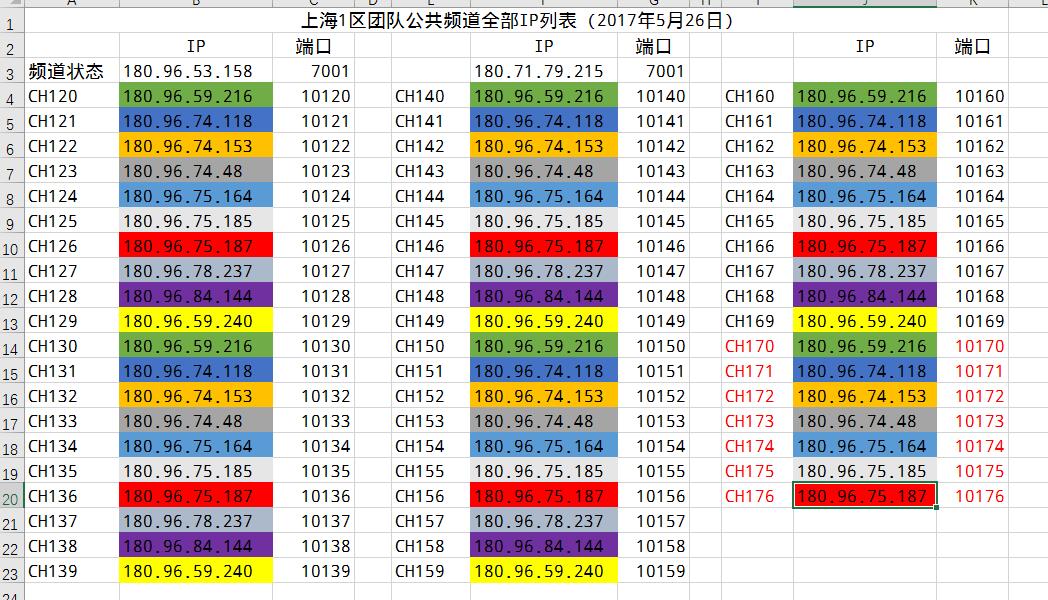Select the CH149 channel cell

pos(420,321)
